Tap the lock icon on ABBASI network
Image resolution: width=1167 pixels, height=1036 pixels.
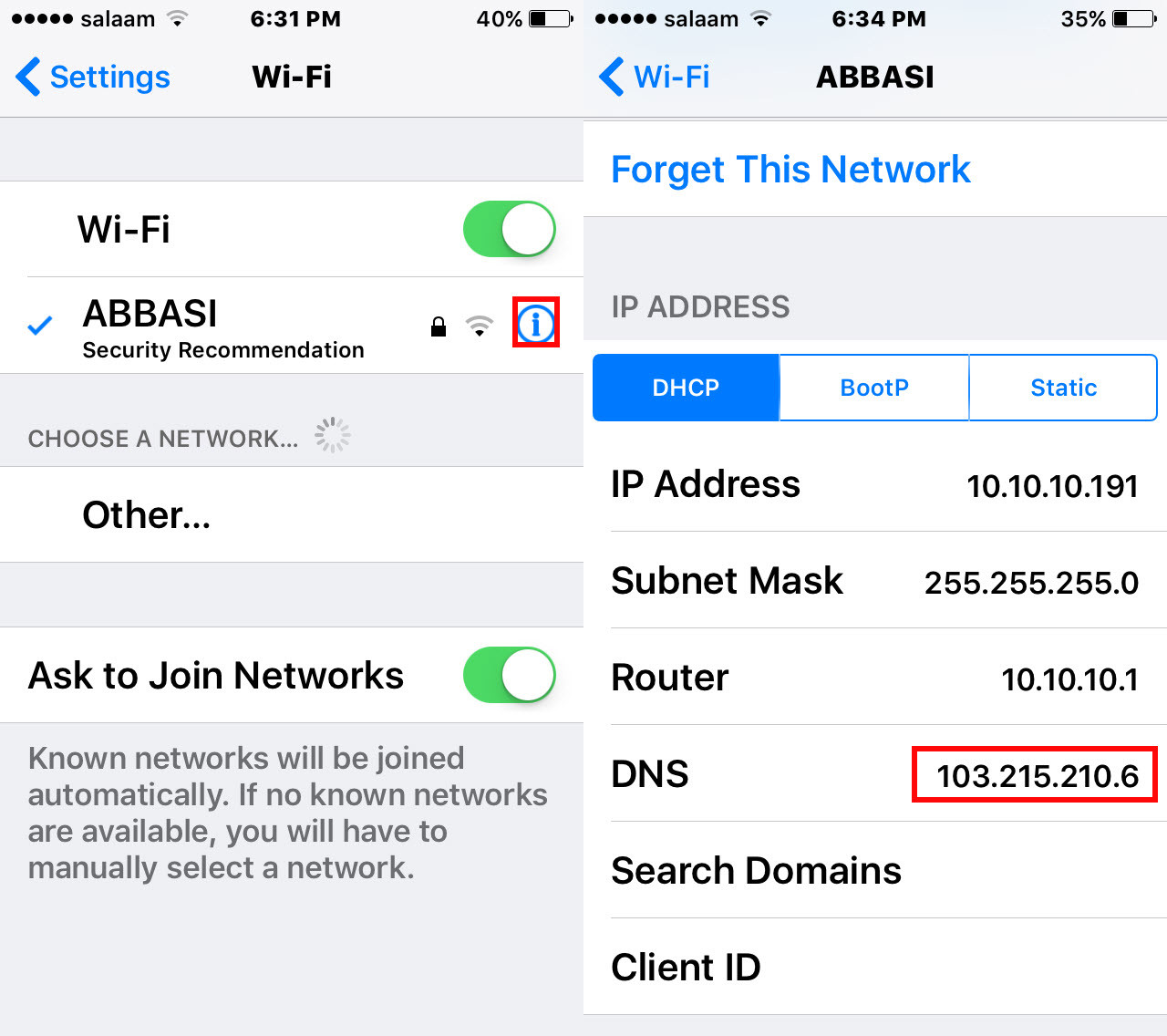[439, 326]
